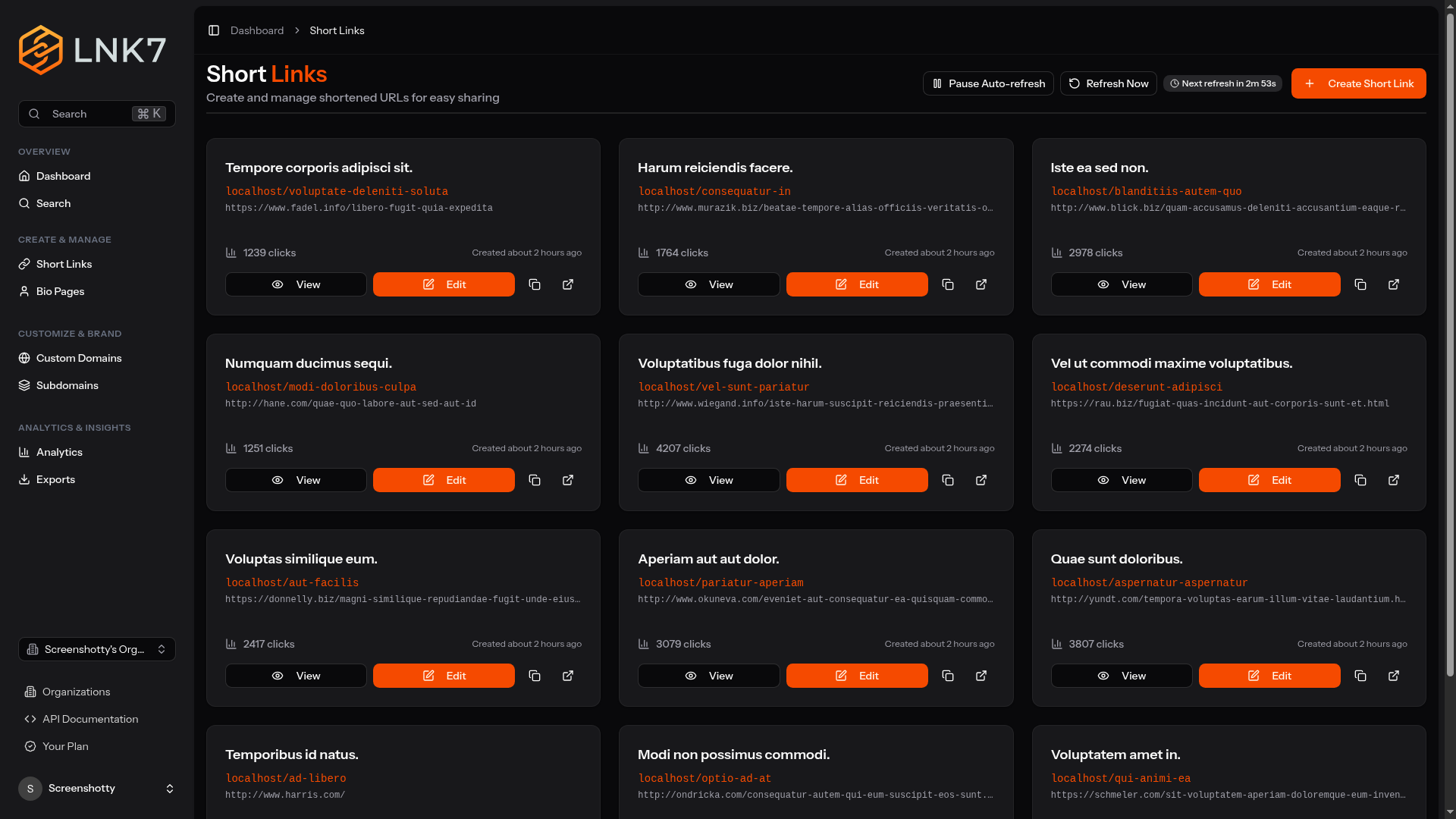Expand Screenshotty's Org switcher
The width and height of the screenshot is (1456, 819).
click(97, 649)
